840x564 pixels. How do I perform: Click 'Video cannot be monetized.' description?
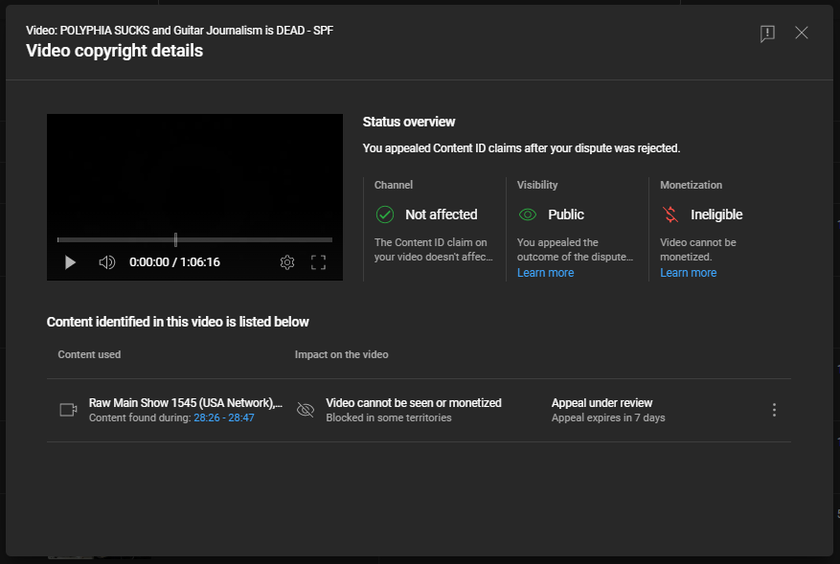[698, 250]
